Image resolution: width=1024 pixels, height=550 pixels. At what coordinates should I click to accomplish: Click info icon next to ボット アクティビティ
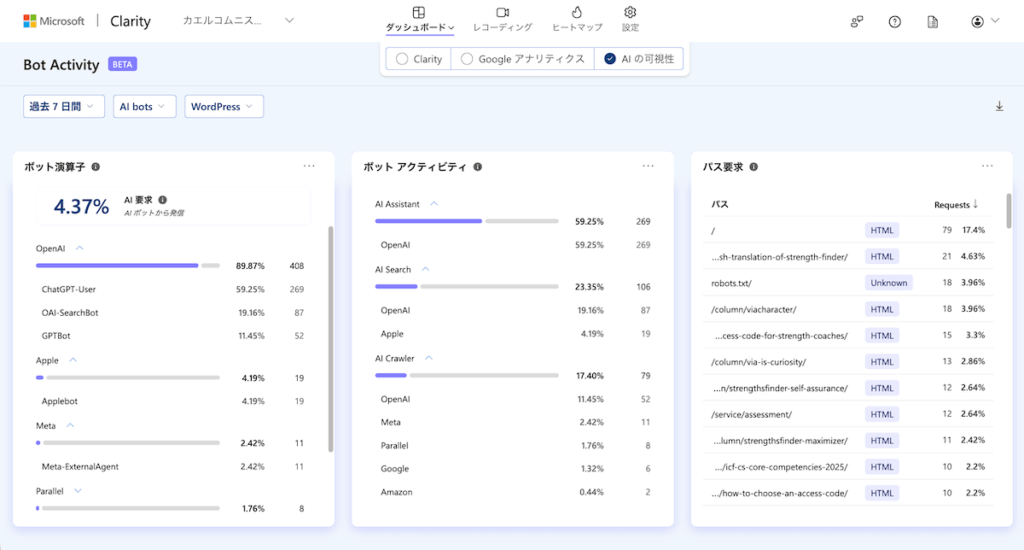(478, 167)
